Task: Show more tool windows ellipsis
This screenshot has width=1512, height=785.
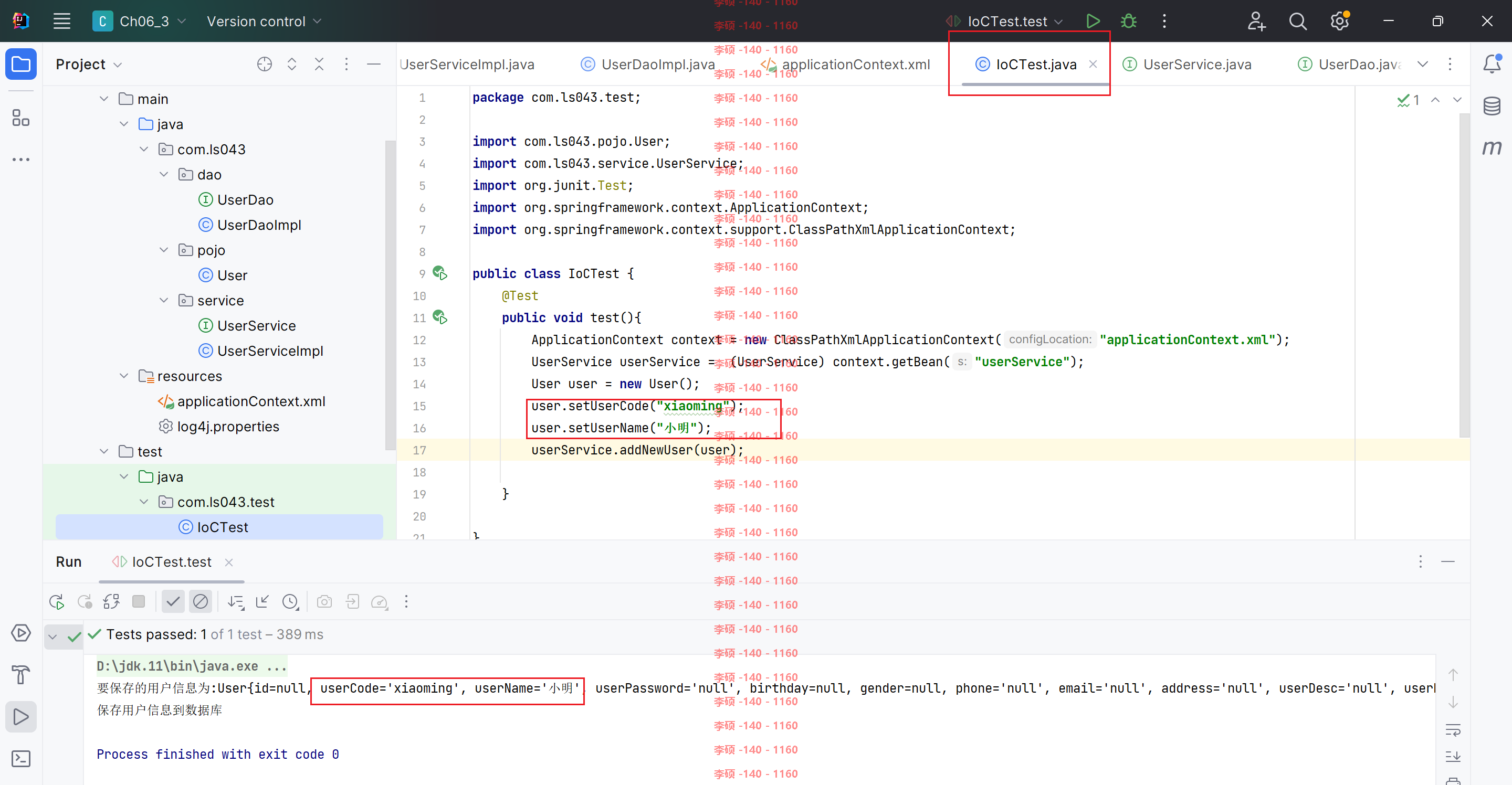Action: (21, 159)
